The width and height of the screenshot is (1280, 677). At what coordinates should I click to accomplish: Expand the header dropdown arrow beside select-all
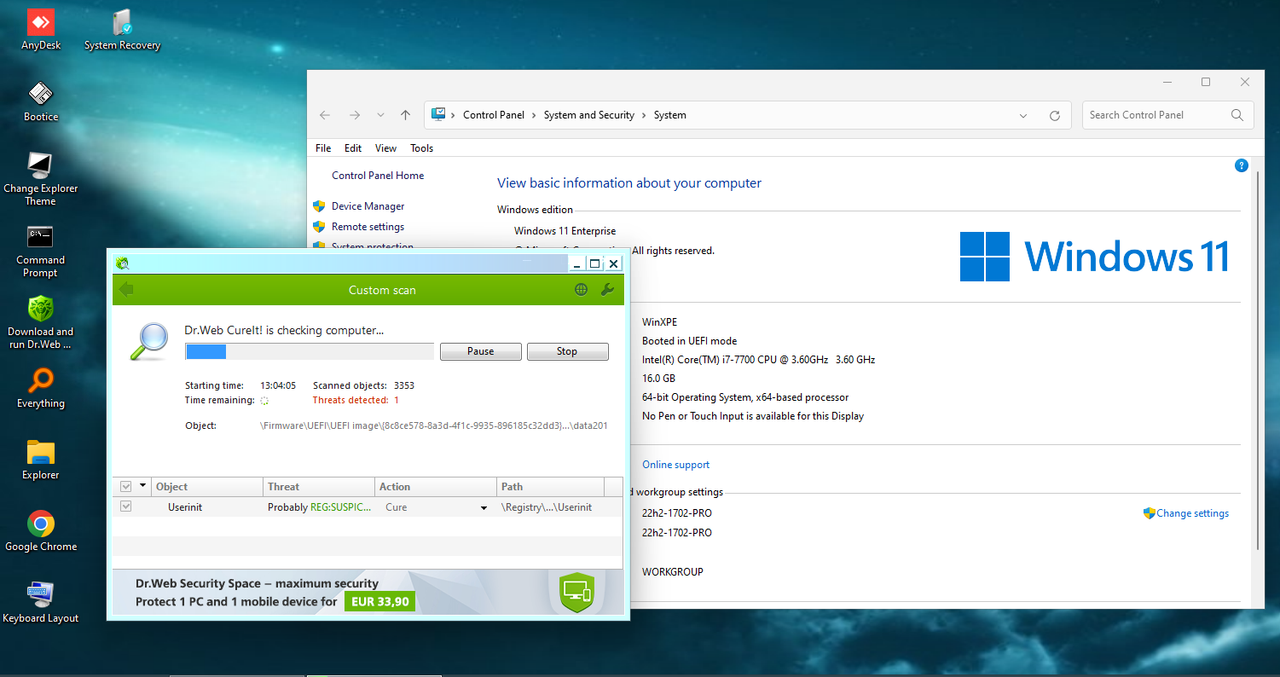[143, 486]
